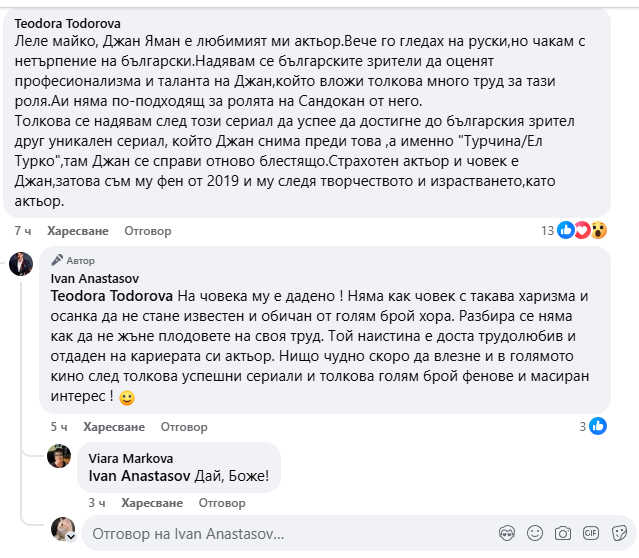This screenshot has width=639, height=558.
Task: Like Ivan Anastasov's comment
Action: (x=112, y=426)
